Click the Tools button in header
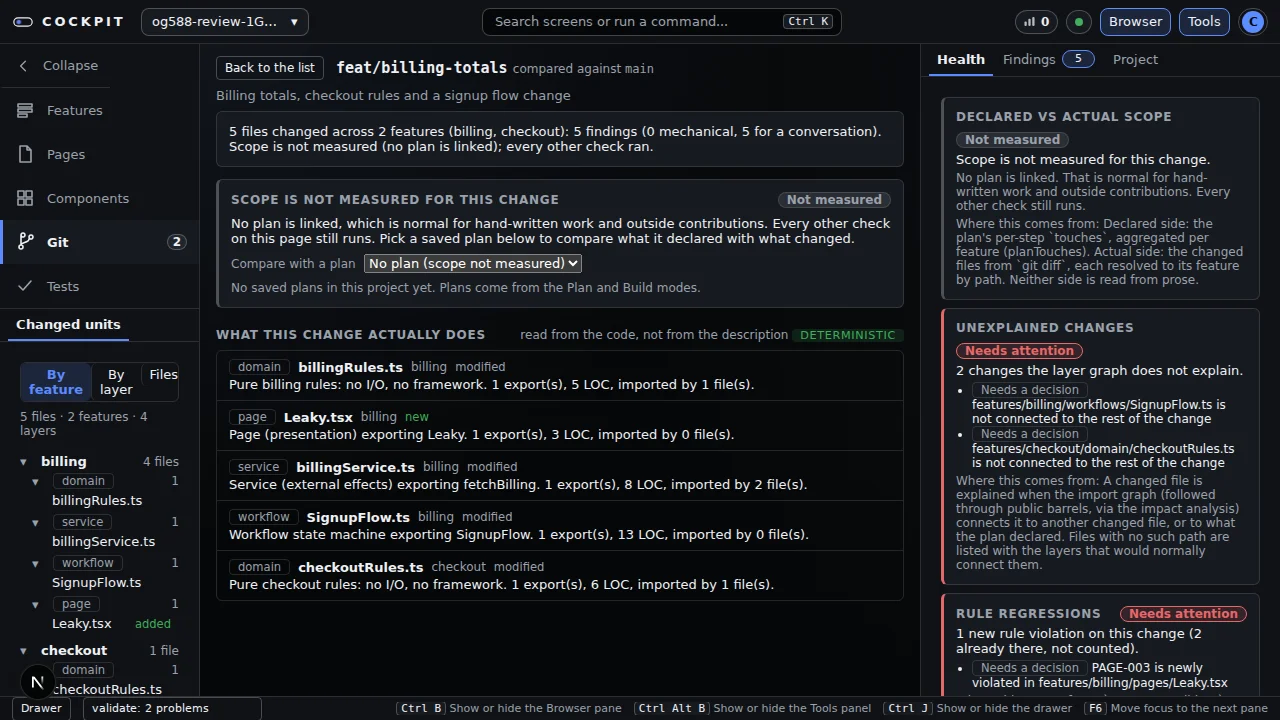 click(1204, 22)
